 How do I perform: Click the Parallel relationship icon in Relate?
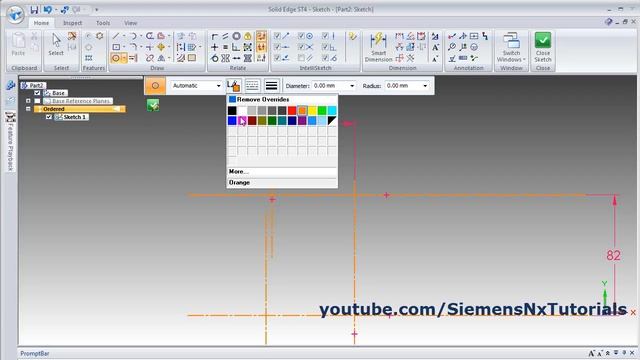click(x=225, y=36)
